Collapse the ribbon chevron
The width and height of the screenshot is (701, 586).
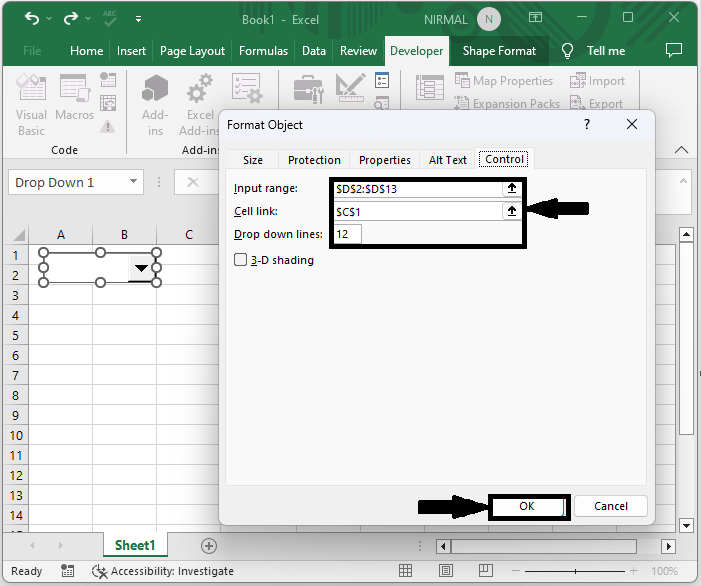[681, 150]
